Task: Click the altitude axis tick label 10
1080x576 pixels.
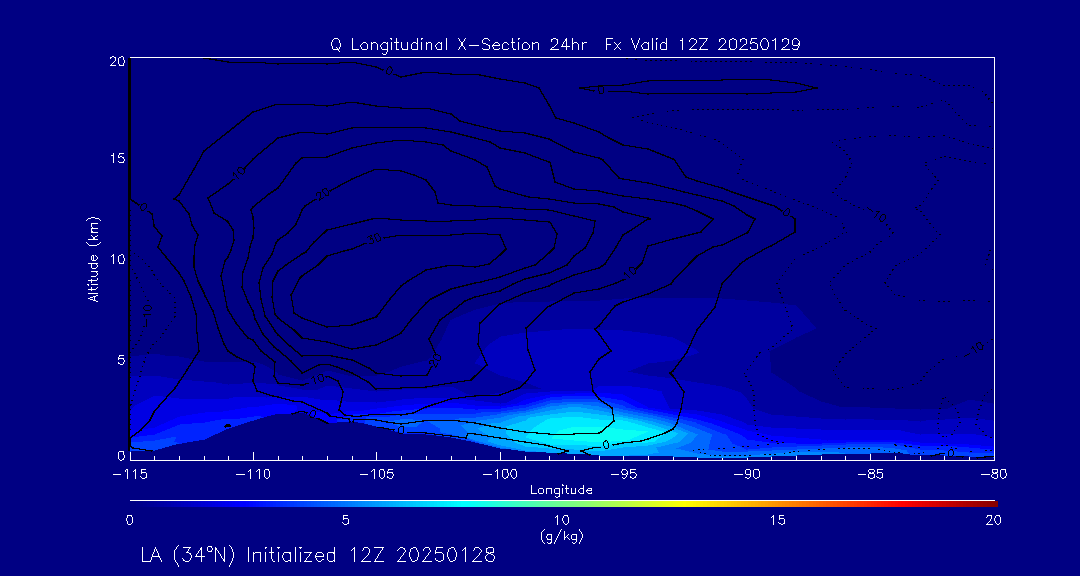Action: 116,259
